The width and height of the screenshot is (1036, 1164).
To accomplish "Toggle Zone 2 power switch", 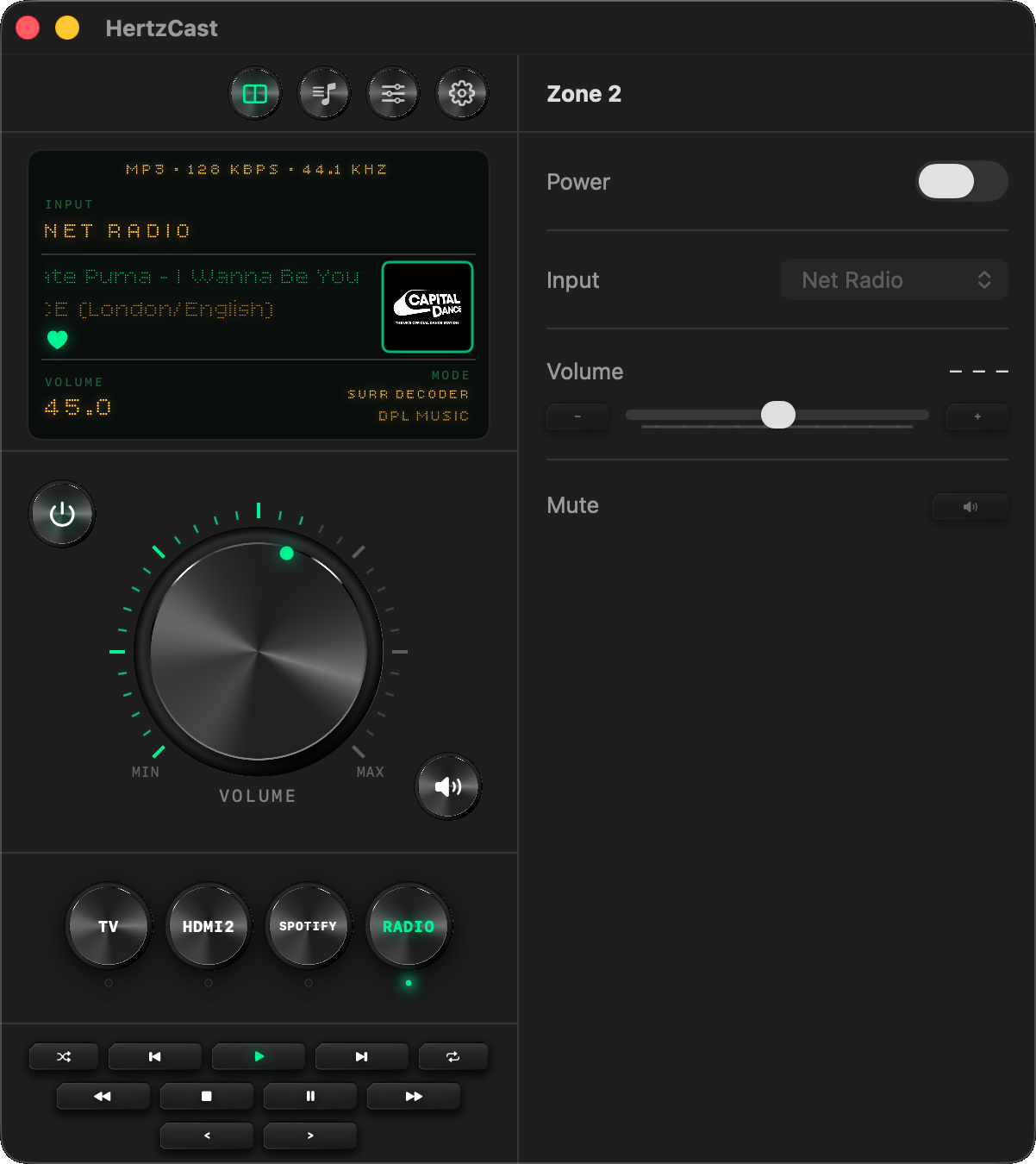I will (x=962, y=181).
